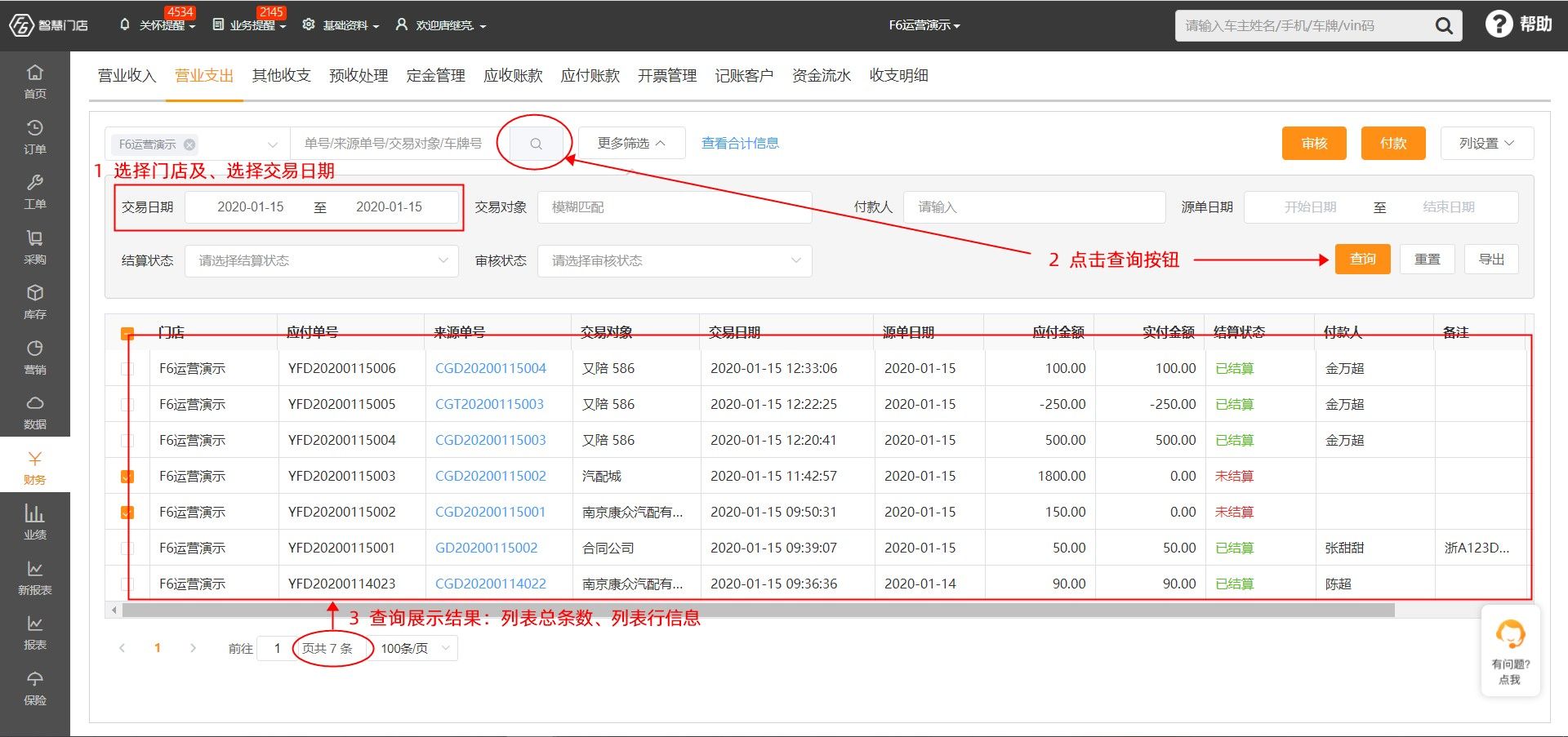Open the 首页 home sidebar icon
This screenshot has height=737, width=1568.
(x=35, y=80)
